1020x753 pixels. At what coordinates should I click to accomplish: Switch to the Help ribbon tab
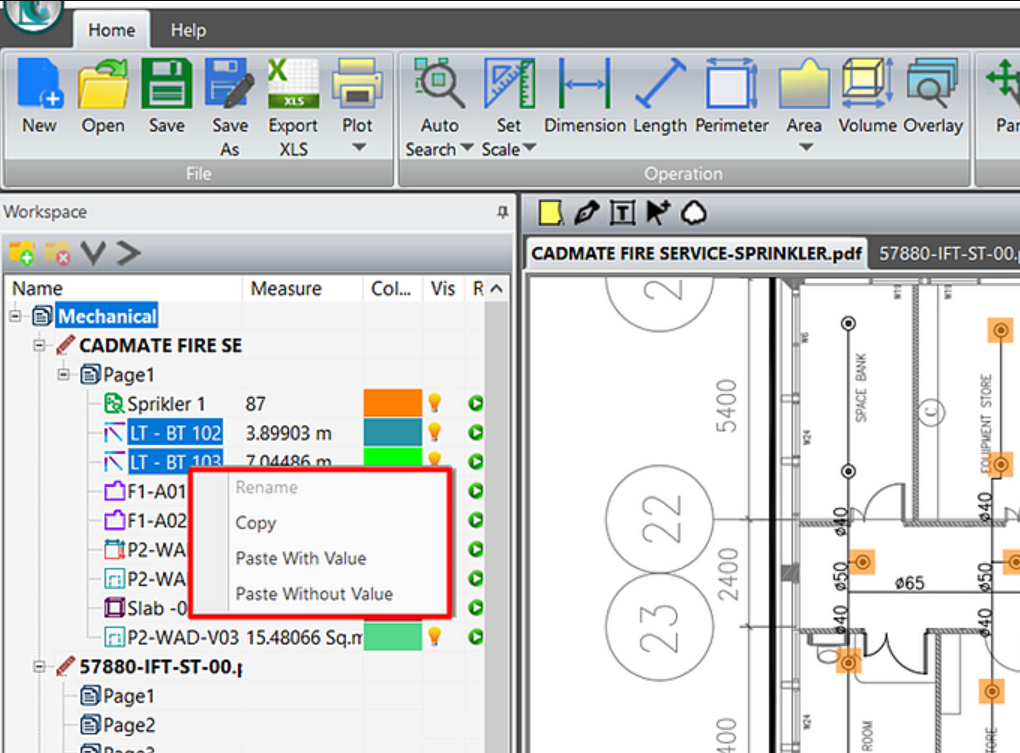point(187,30)
